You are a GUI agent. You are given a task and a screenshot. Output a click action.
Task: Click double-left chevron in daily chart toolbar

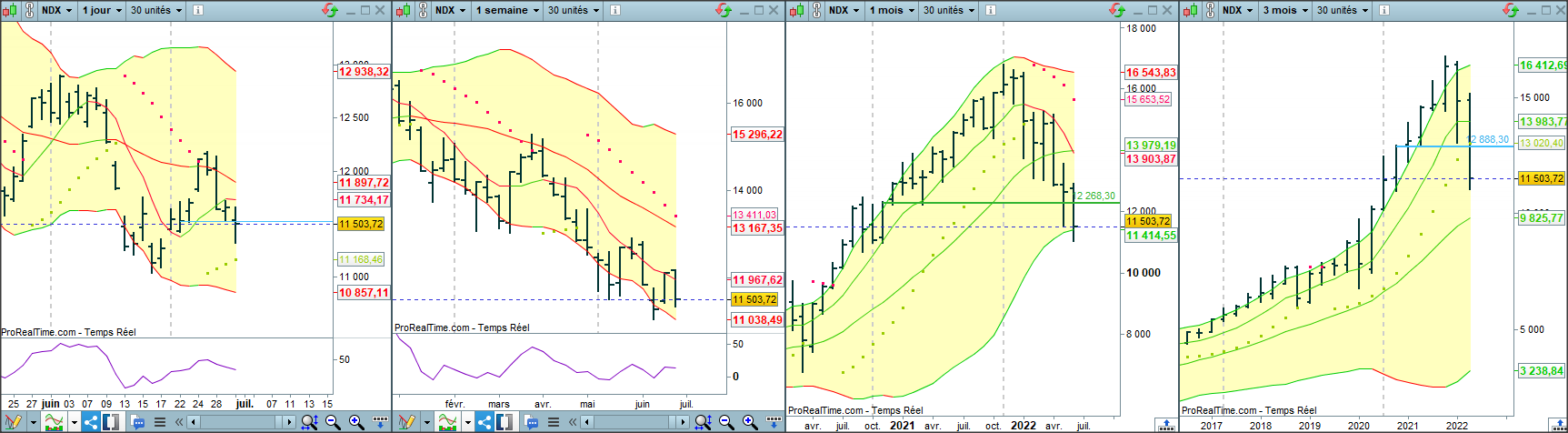179,422
